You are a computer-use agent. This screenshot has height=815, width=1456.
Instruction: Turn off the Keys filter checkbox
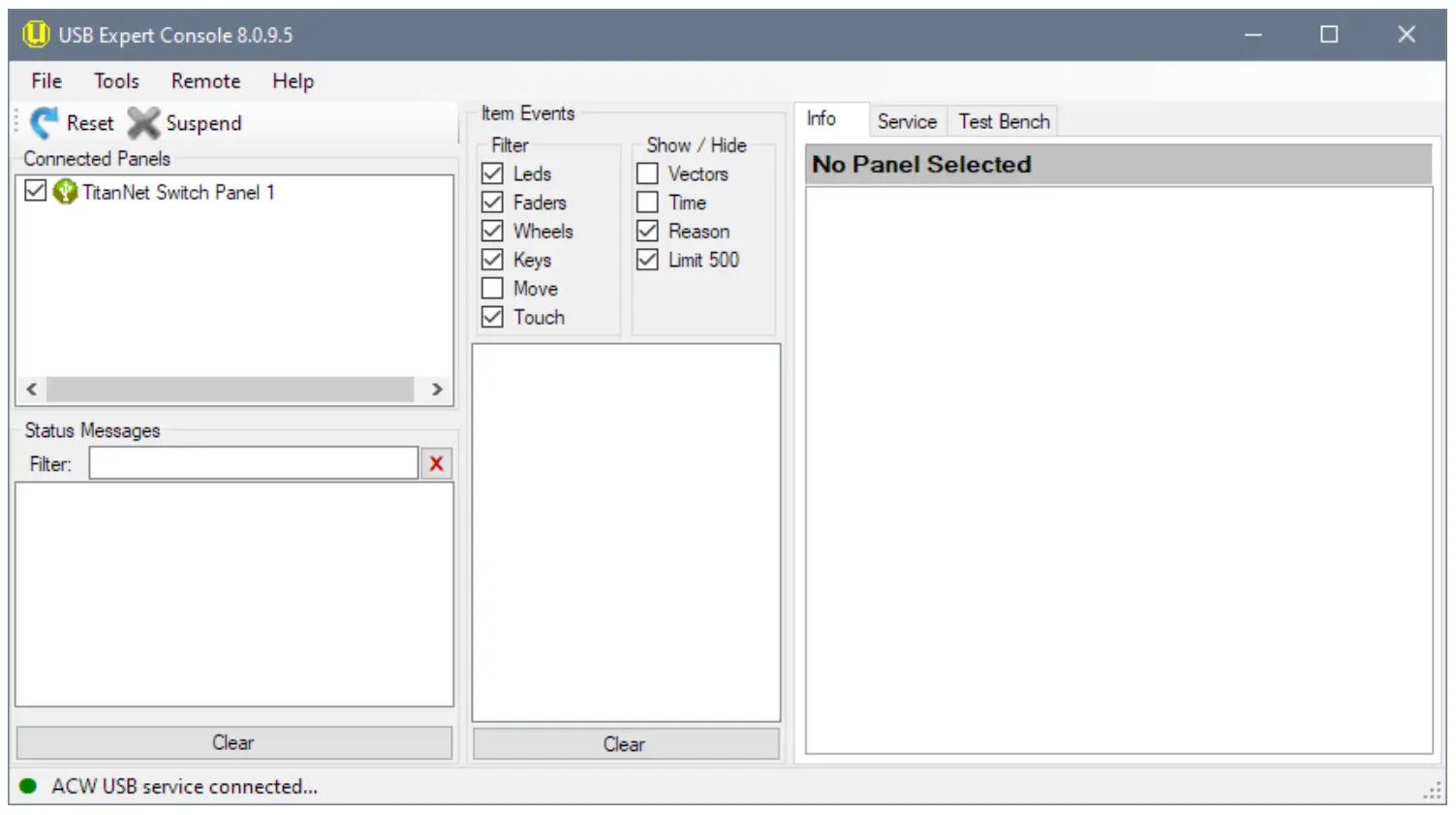coord(493,260)
